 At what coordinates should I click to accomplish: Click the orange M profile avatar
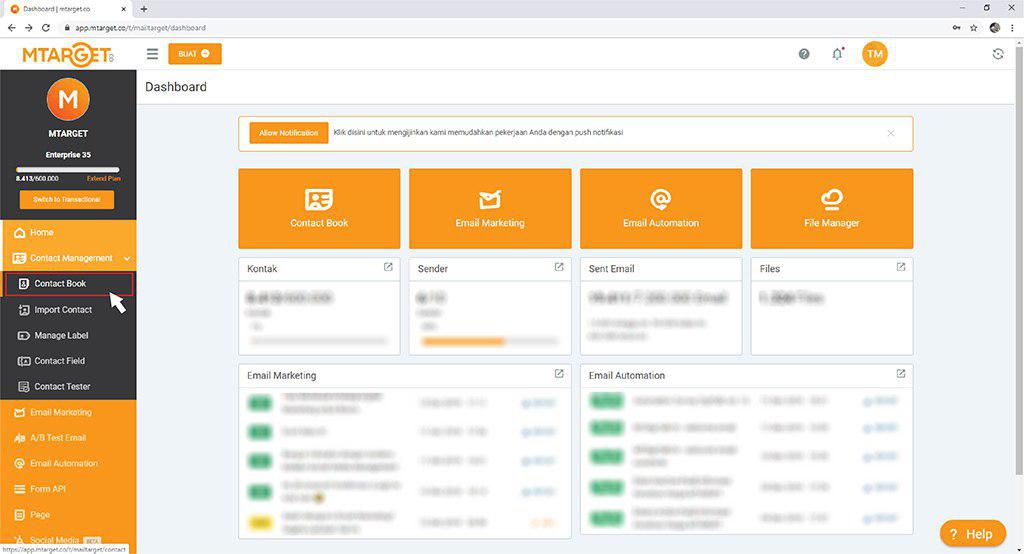click(68, 100)
